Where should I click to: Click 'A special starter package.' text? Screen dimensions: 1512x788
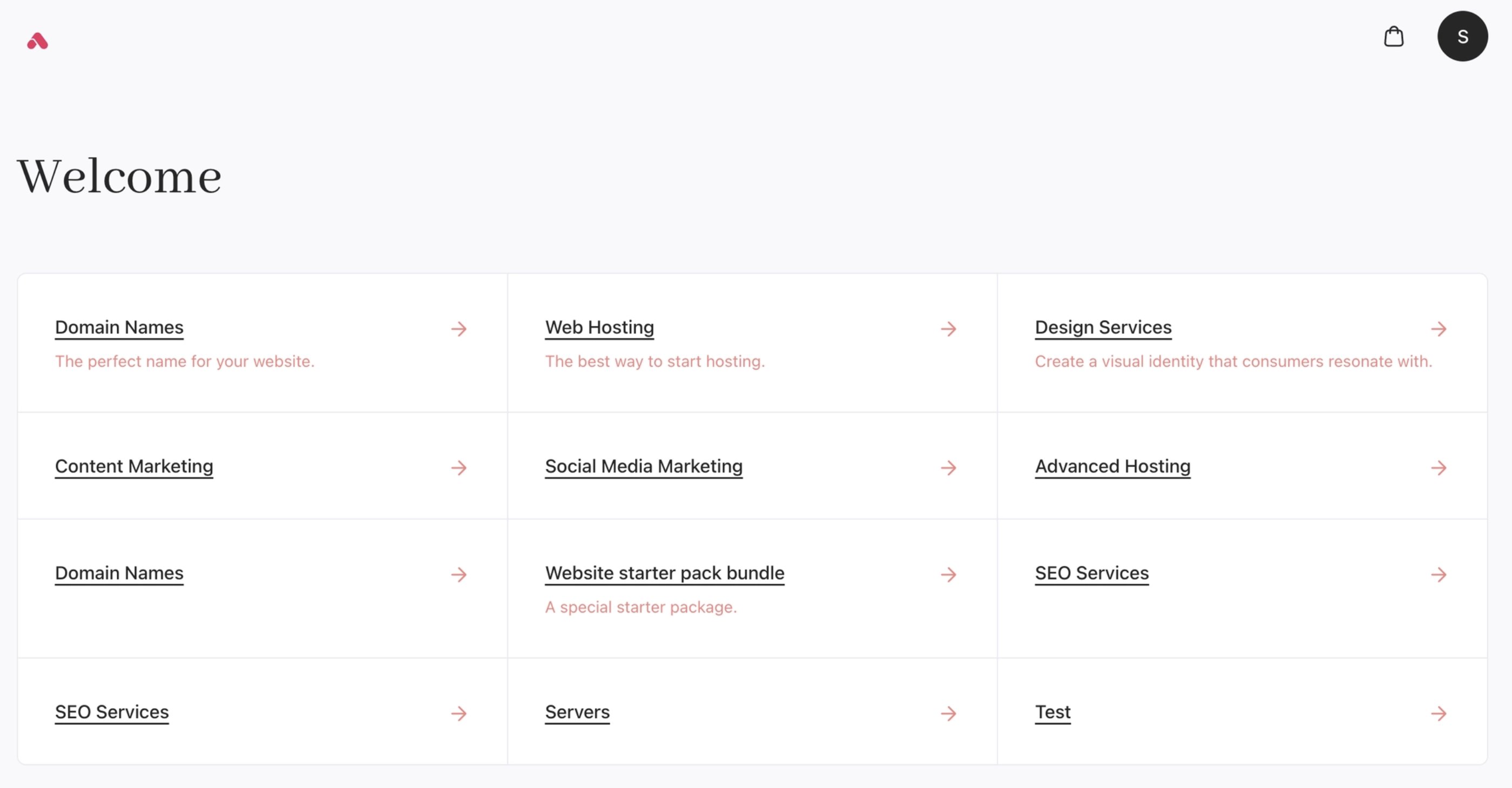pos(640,607)
